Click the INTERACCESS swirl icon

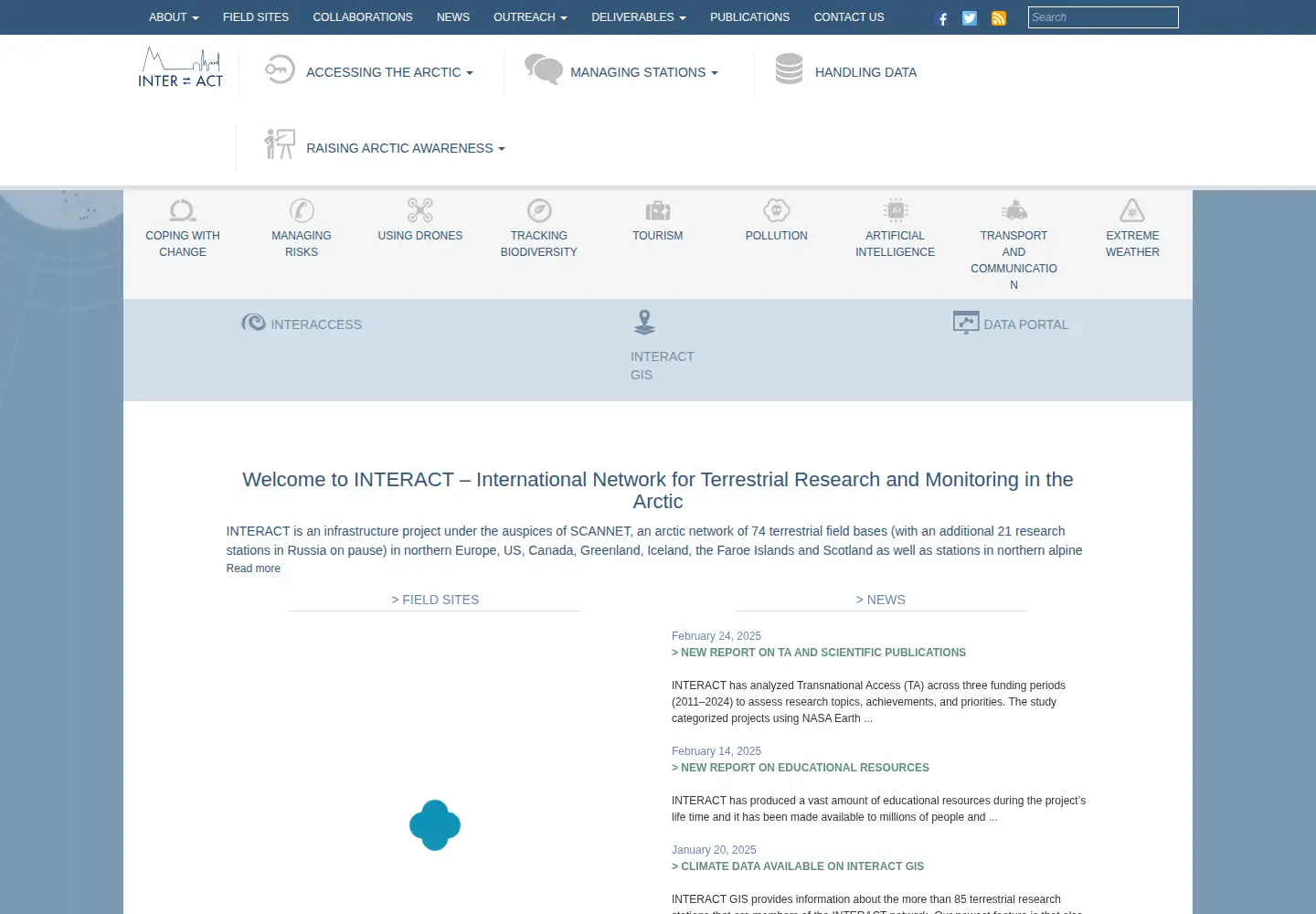253,323
